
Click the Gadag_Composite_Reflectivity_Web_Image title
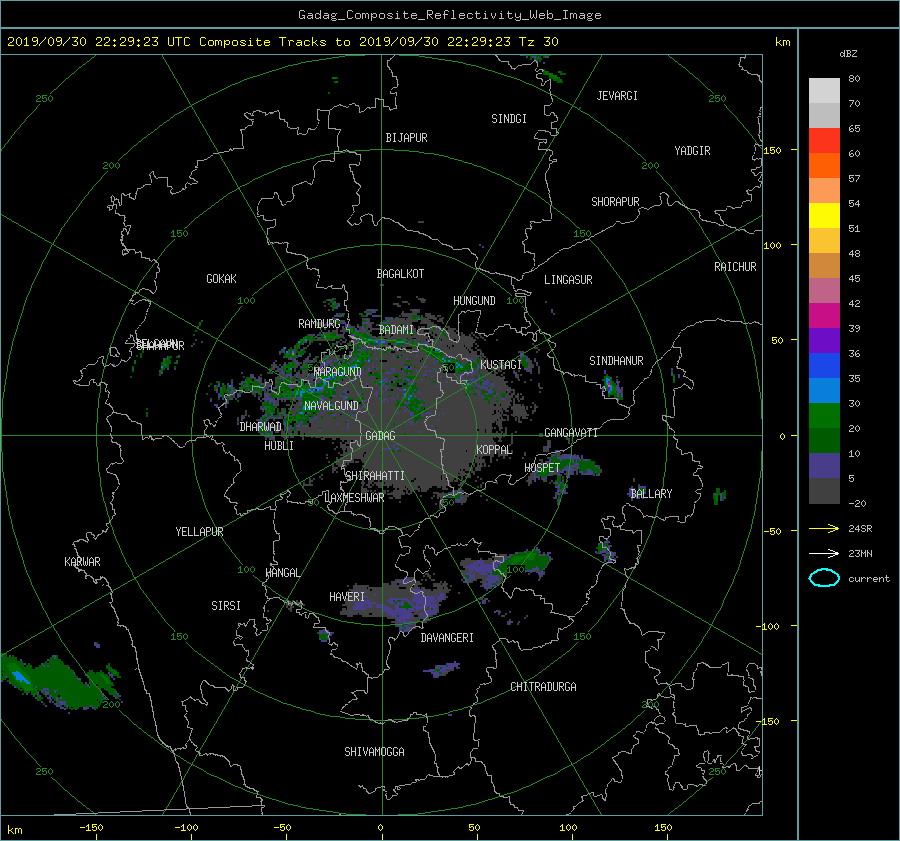click(x=449, y=14)
